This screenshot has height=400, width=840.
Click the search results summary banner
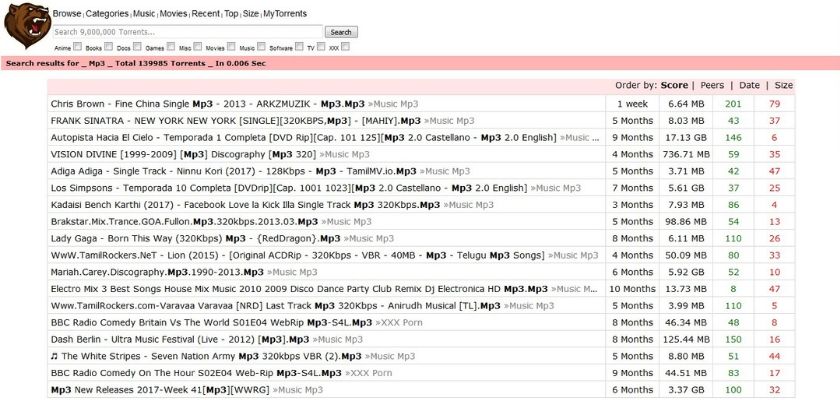point(420,63)
